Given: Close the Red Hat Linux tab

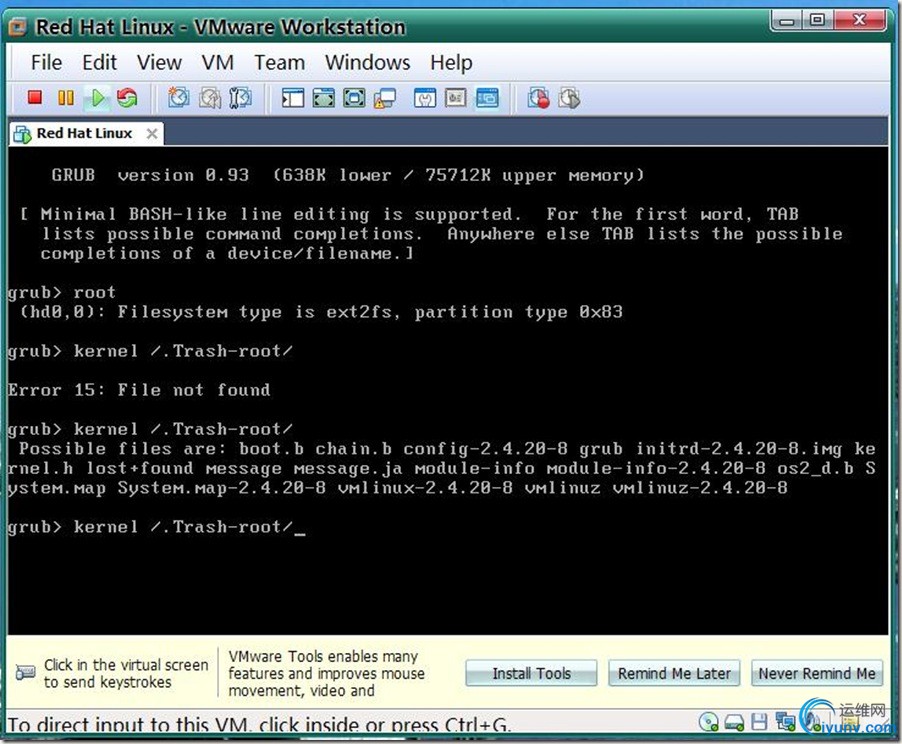Looking at the screenshot, I should tap(152, 133).
